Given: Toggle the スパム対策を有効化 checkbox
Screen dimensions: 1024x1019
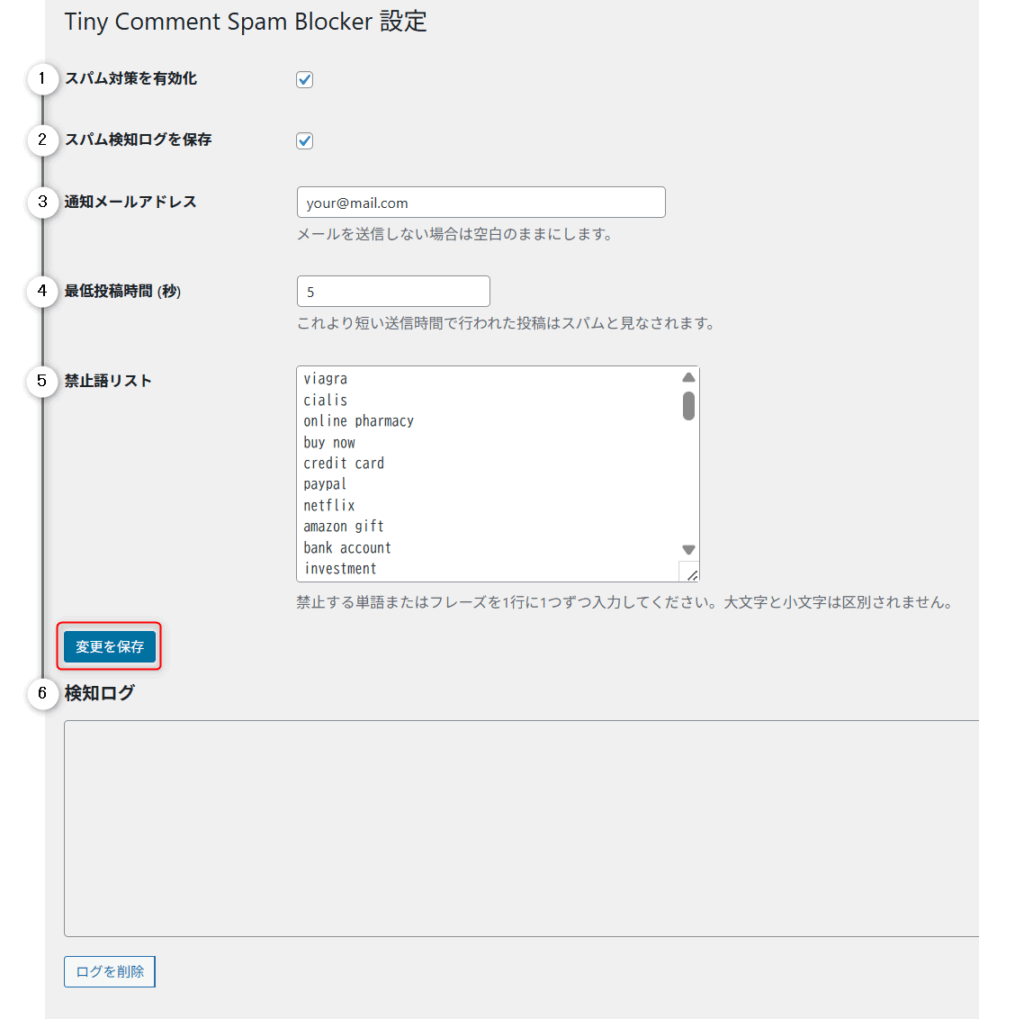Looking at the screenshot, I should tap(305, 80).
